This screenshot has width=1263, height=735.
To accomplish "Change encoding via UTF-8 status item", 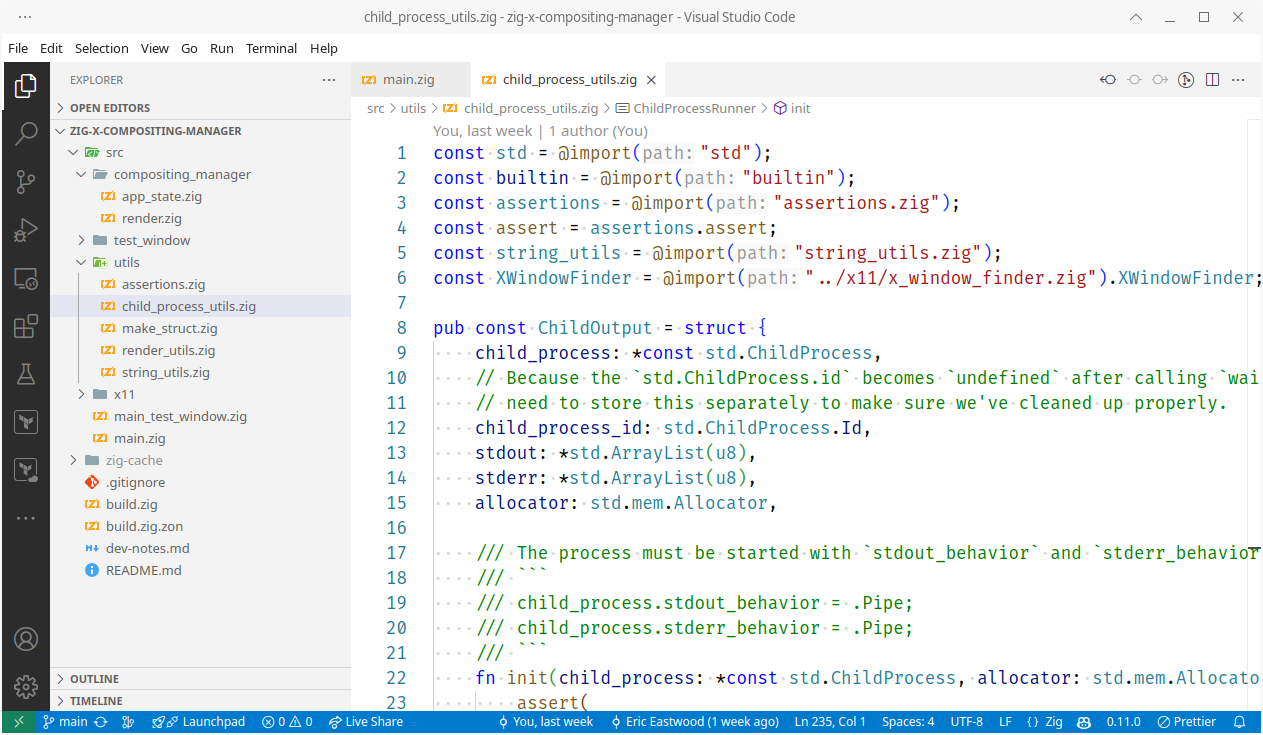I will [967, 722].
